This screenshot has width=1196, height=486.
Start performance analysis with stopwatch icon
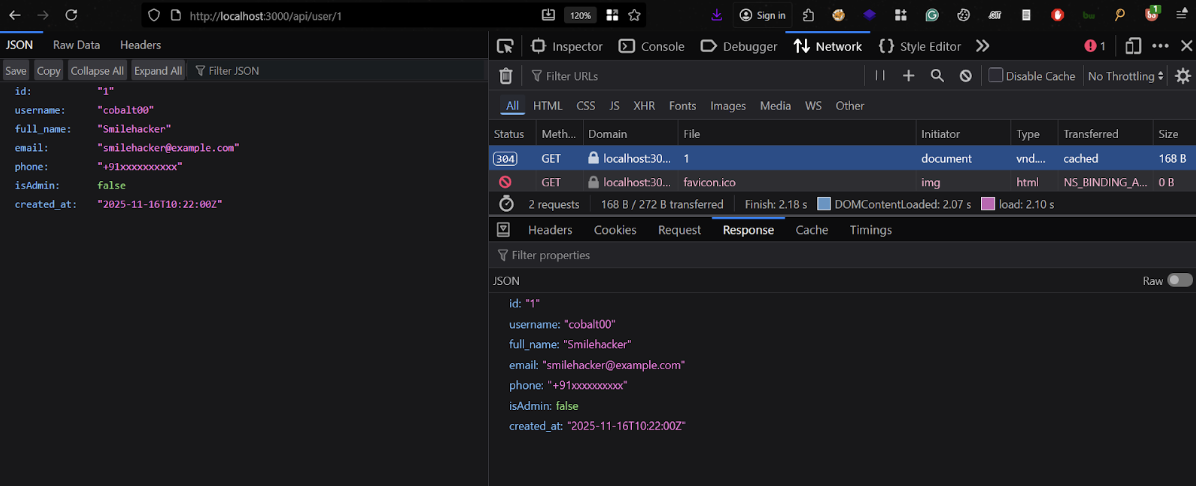tap(506, 204)
